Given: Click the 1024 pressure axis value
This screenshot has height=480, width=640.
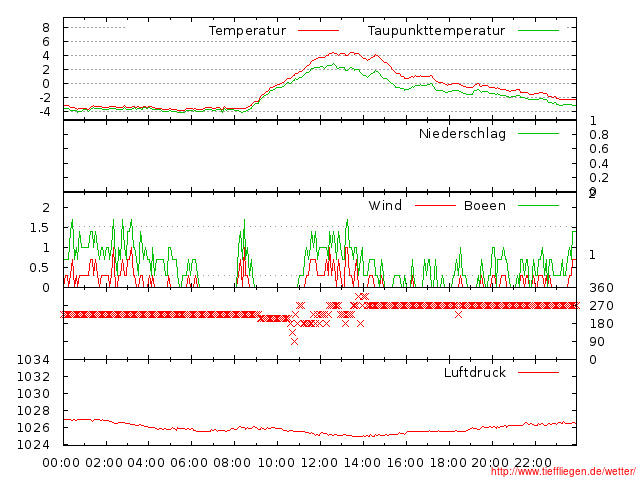Looking at the screenshot, I should (x=33, y=444).
